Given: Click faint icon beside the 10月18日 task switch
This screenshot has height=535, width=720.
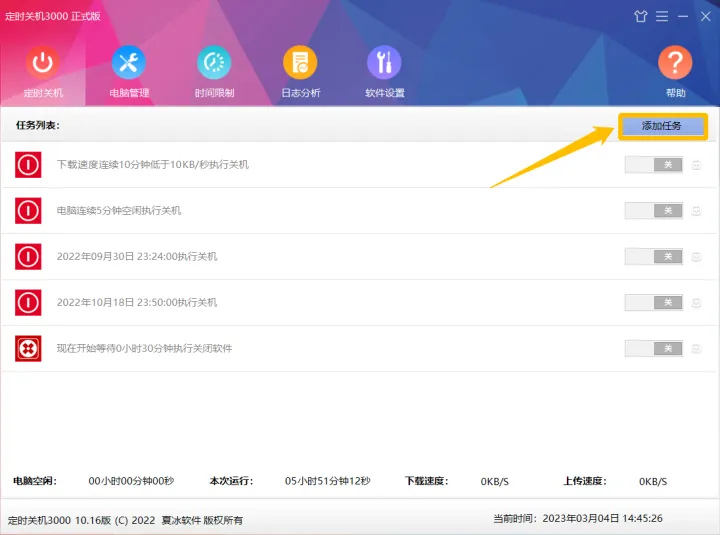Looking at the screenshot, I should click(x=696, y=303).
